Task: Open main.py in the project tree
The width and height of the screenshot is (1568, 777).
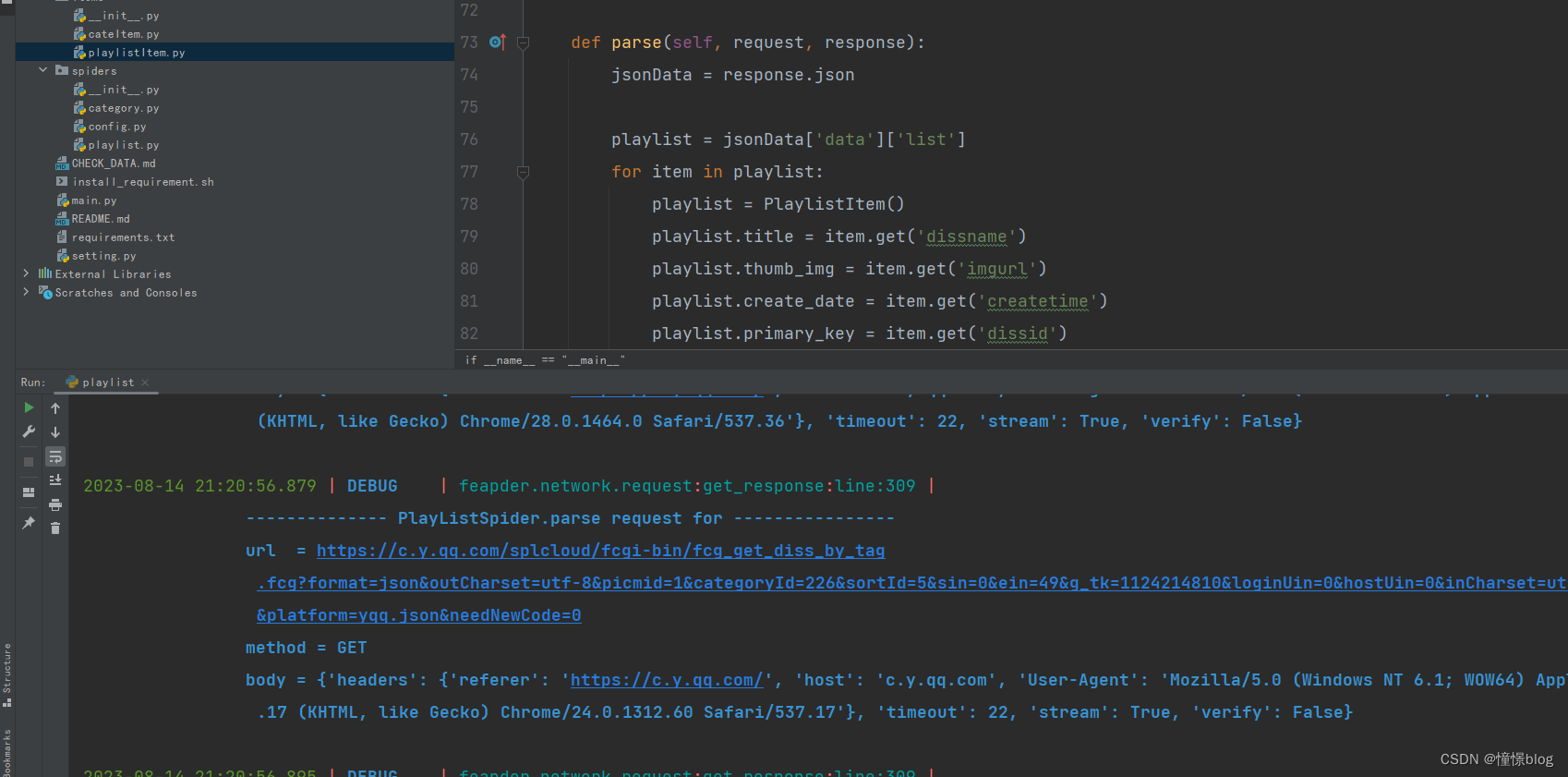Action: tap(94, 200)
